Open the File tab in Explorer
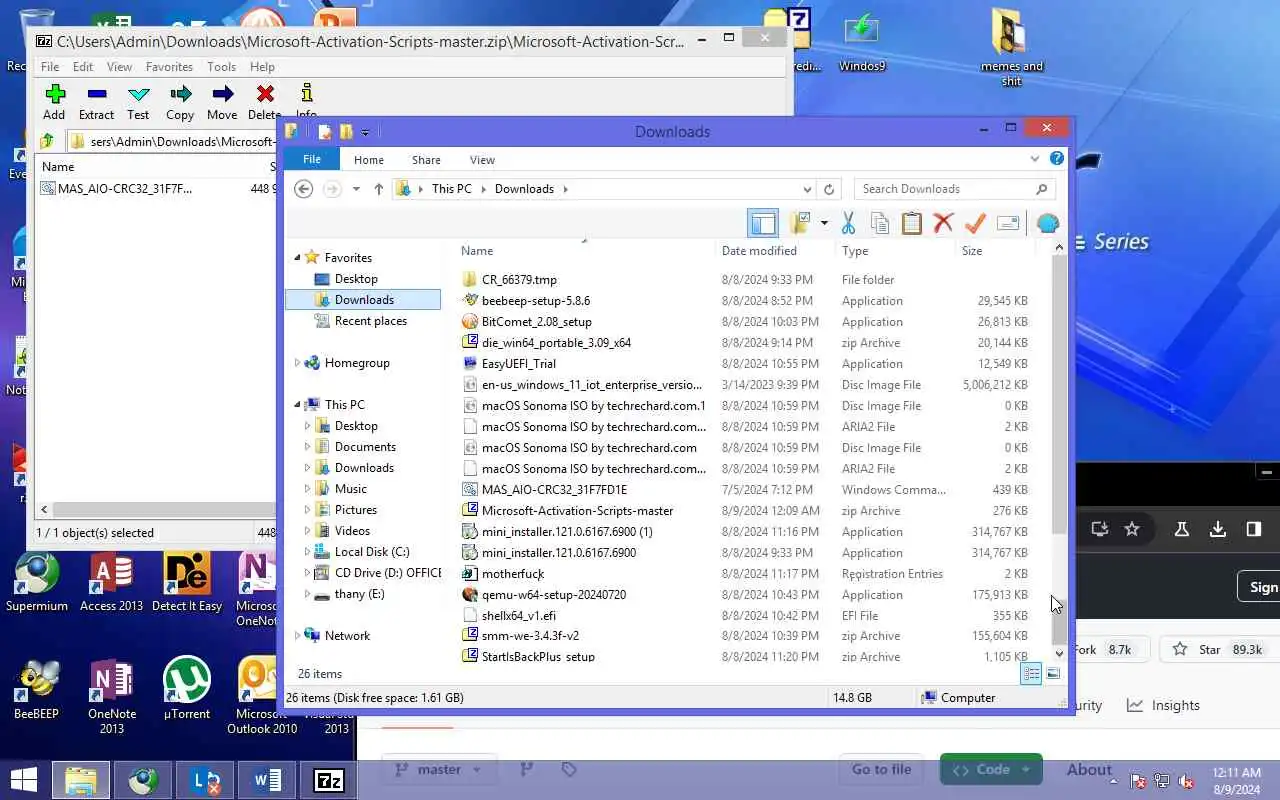The height and width of the screenshot is (800, 1280). pos(312,159)
